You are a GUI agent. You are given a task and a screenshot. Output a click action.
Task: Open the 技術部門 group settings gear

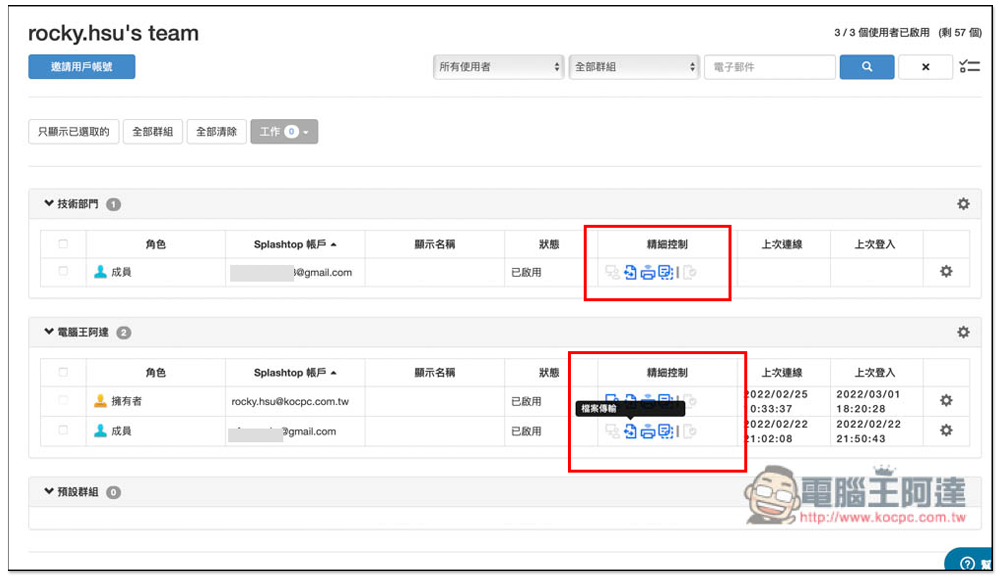click(x=963, y=204)
